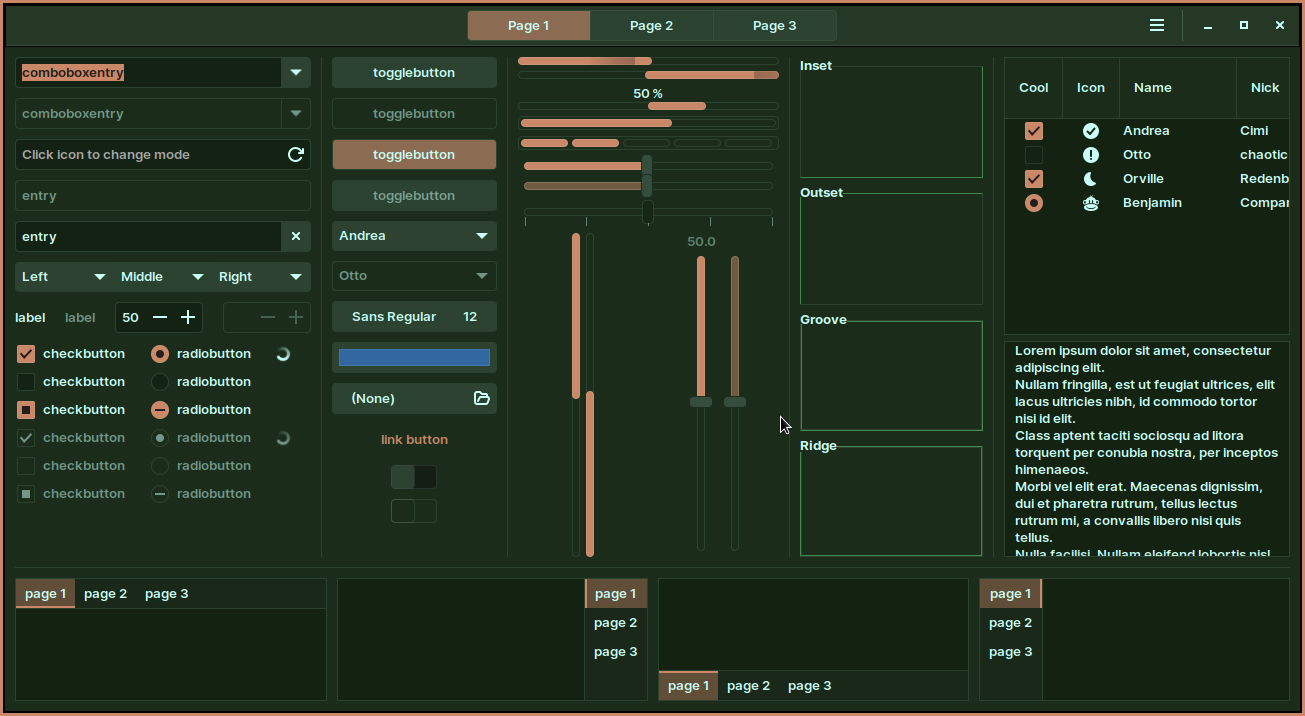Click the Click icon to change mode field
1305x716 pixels.
163,154
